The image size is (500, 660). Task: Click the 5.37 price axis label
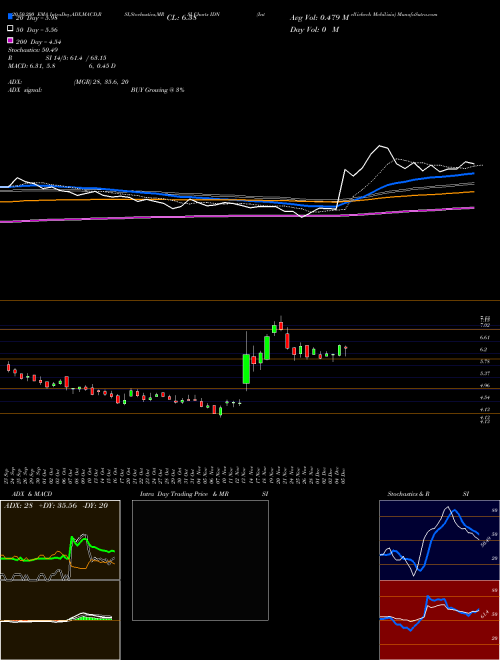pyautogui.click(x=485, y=373)
